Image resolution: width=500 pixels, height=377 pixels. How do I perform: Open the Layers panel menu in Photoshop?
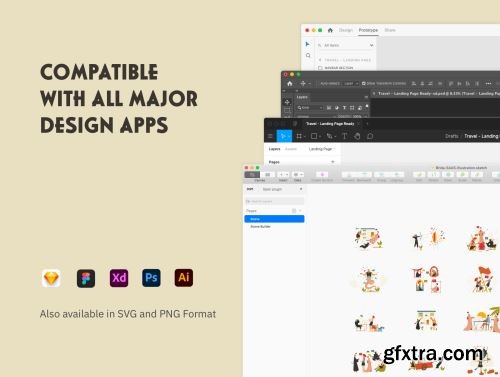click(x=366, y=97)
